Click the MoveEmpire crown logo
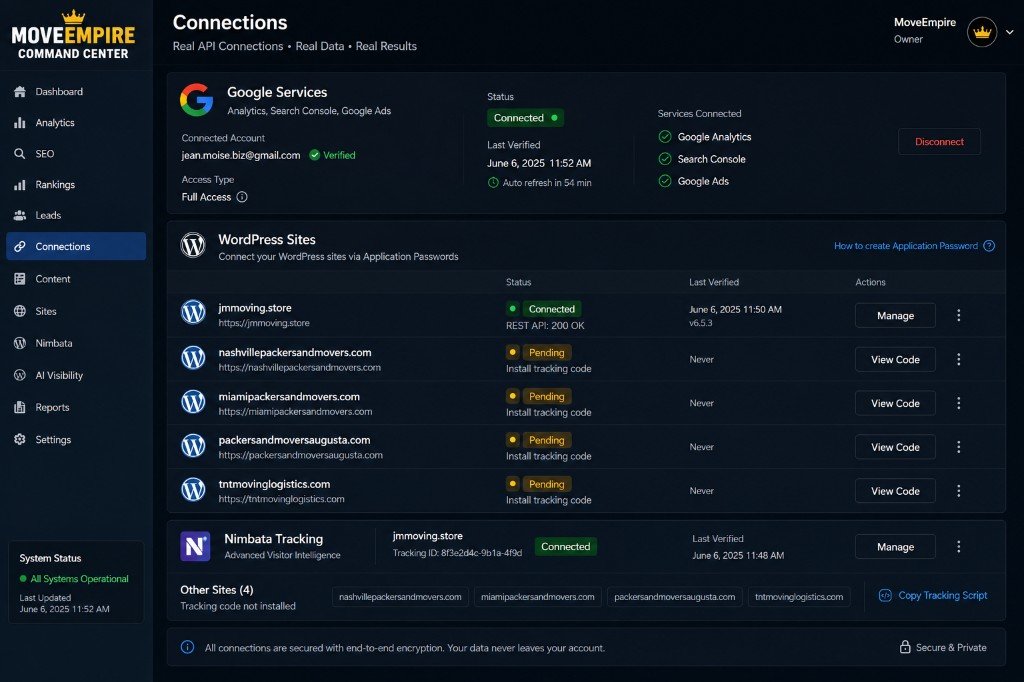This screenshot has height=682, width=1024. pyautogui.click(x=73, y=35)
